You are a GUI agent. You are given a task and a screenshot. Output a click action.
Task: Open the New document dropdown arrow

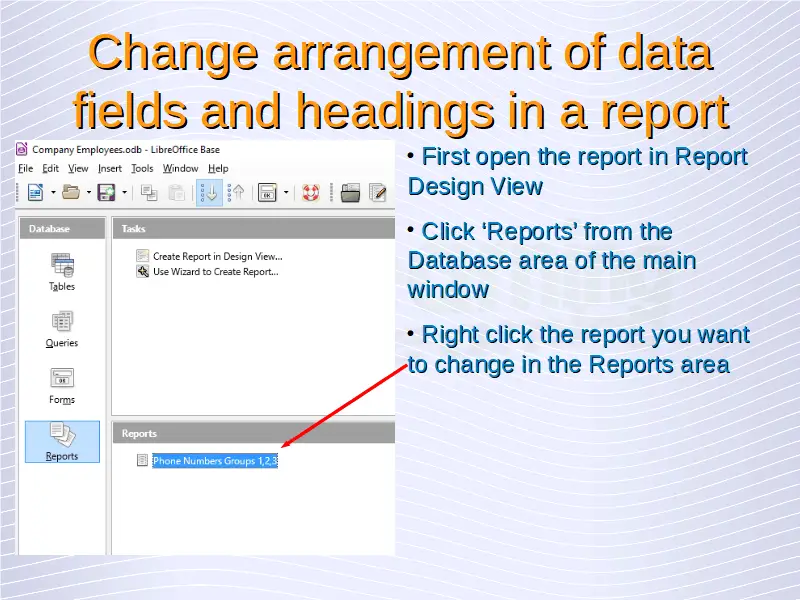pos(53,193)
